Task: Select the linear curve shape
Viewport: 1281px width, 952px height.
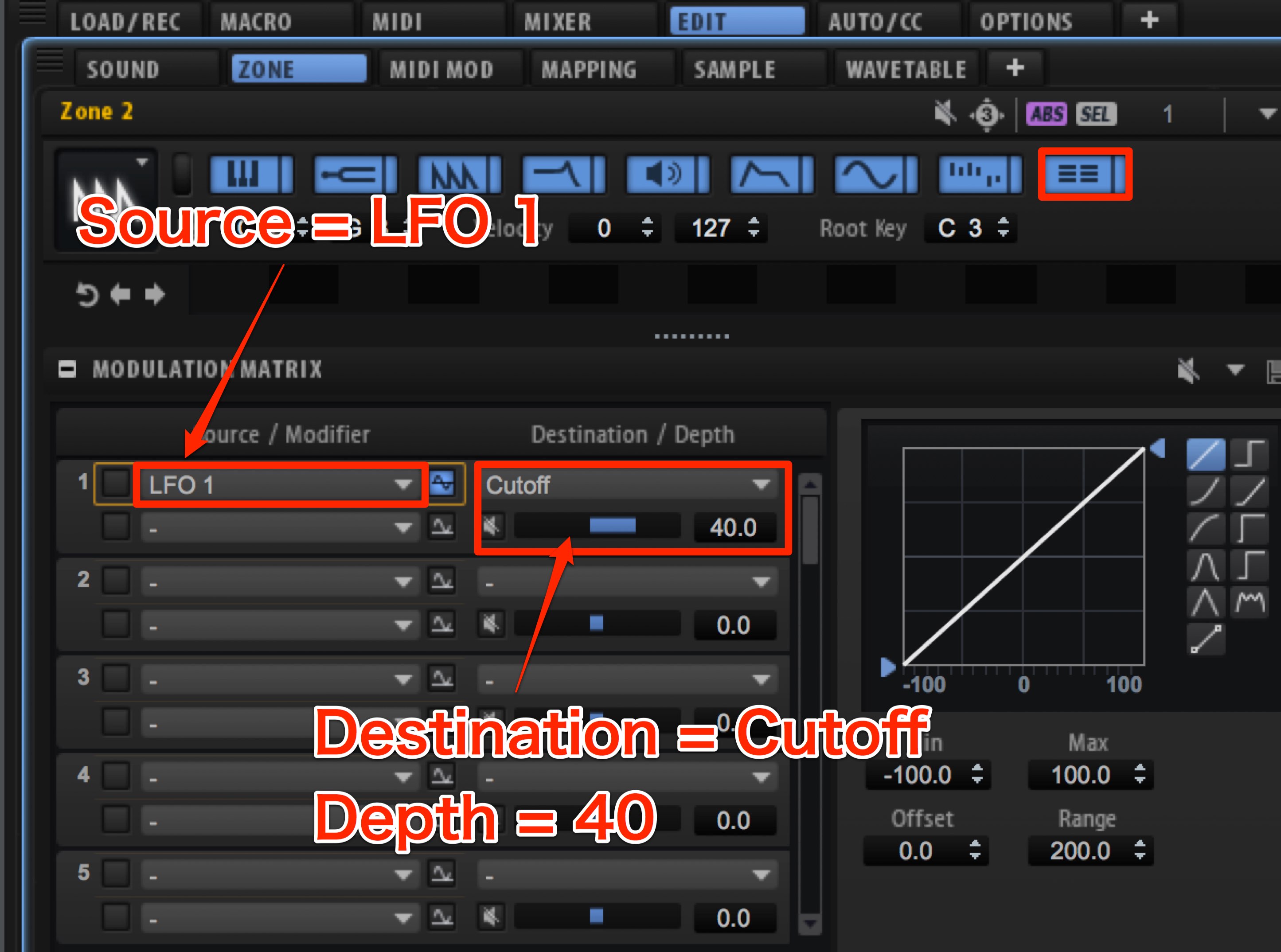Action: point(1206,454)
